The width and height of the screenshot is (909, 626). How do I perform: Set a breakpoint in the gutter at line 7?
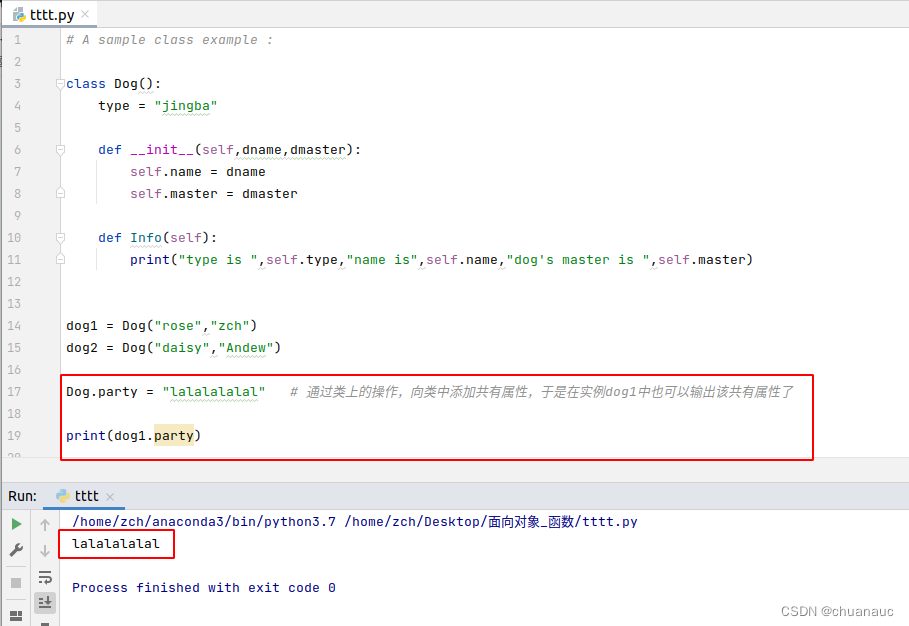pyautogui.click(x=45, y=171)
